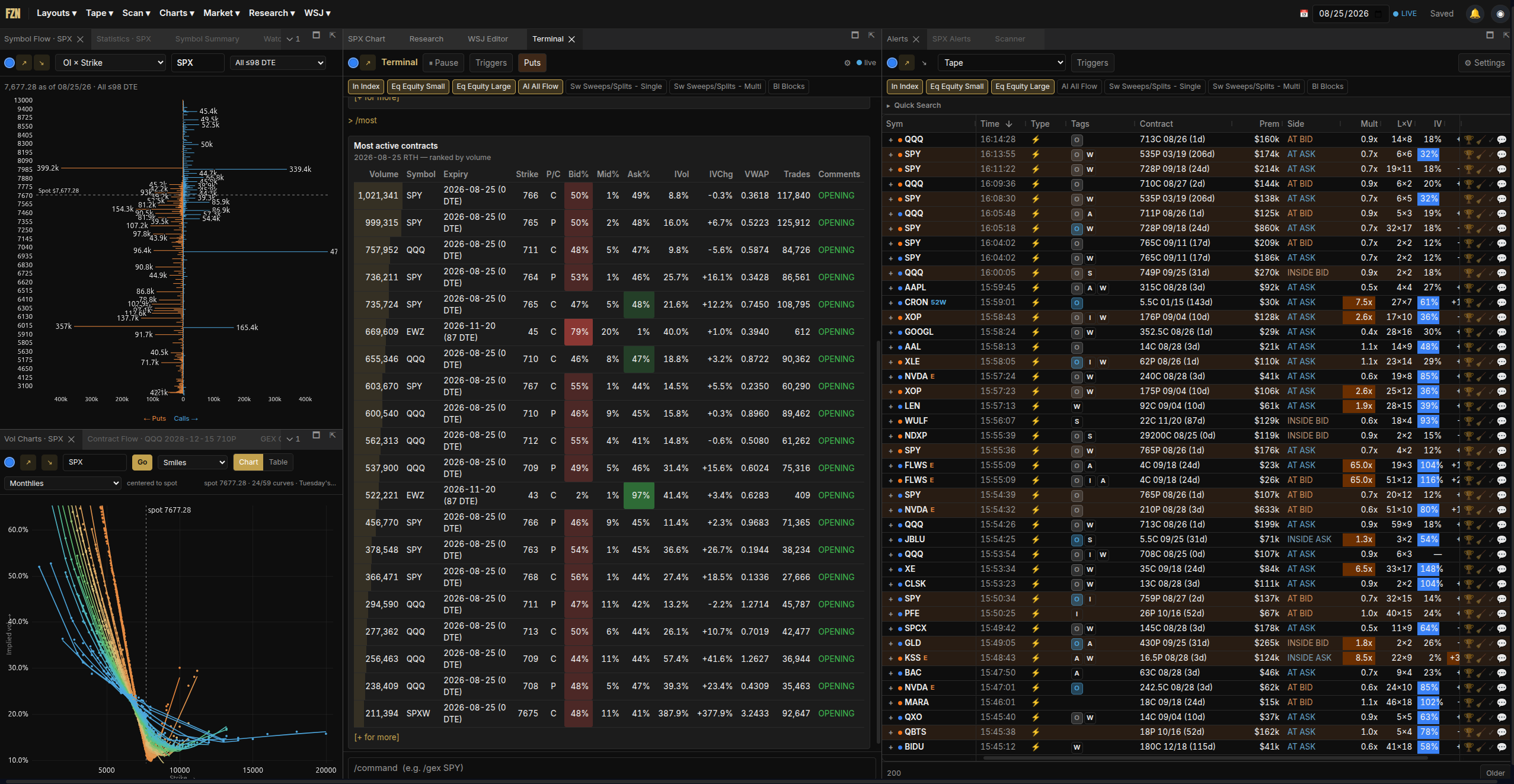Image resolution: width=1514 pixels, height=784 pixels.
Task: Expand the Quick Search section
Action: [913, 105]
